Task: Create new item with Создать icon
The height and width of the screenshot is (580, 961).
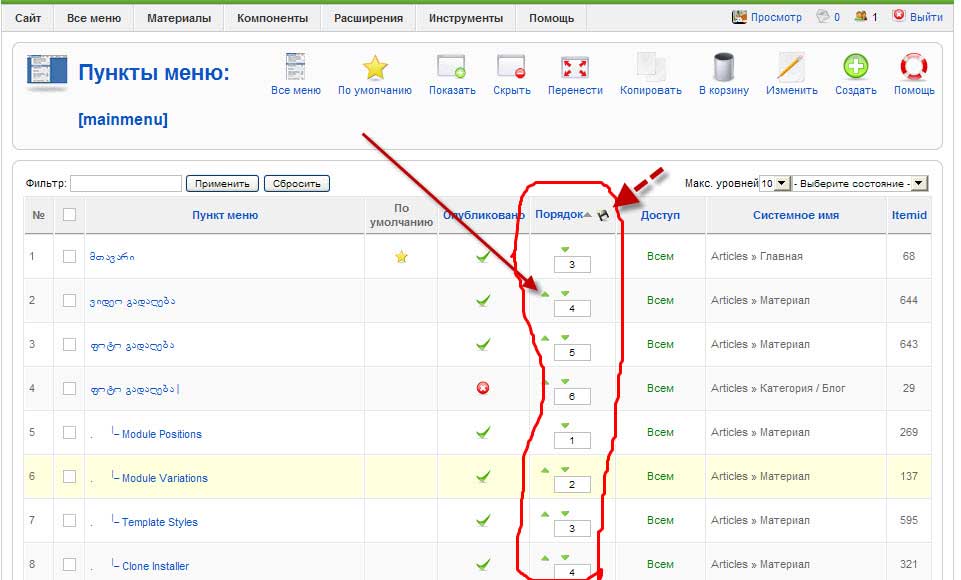Action: 856,66
